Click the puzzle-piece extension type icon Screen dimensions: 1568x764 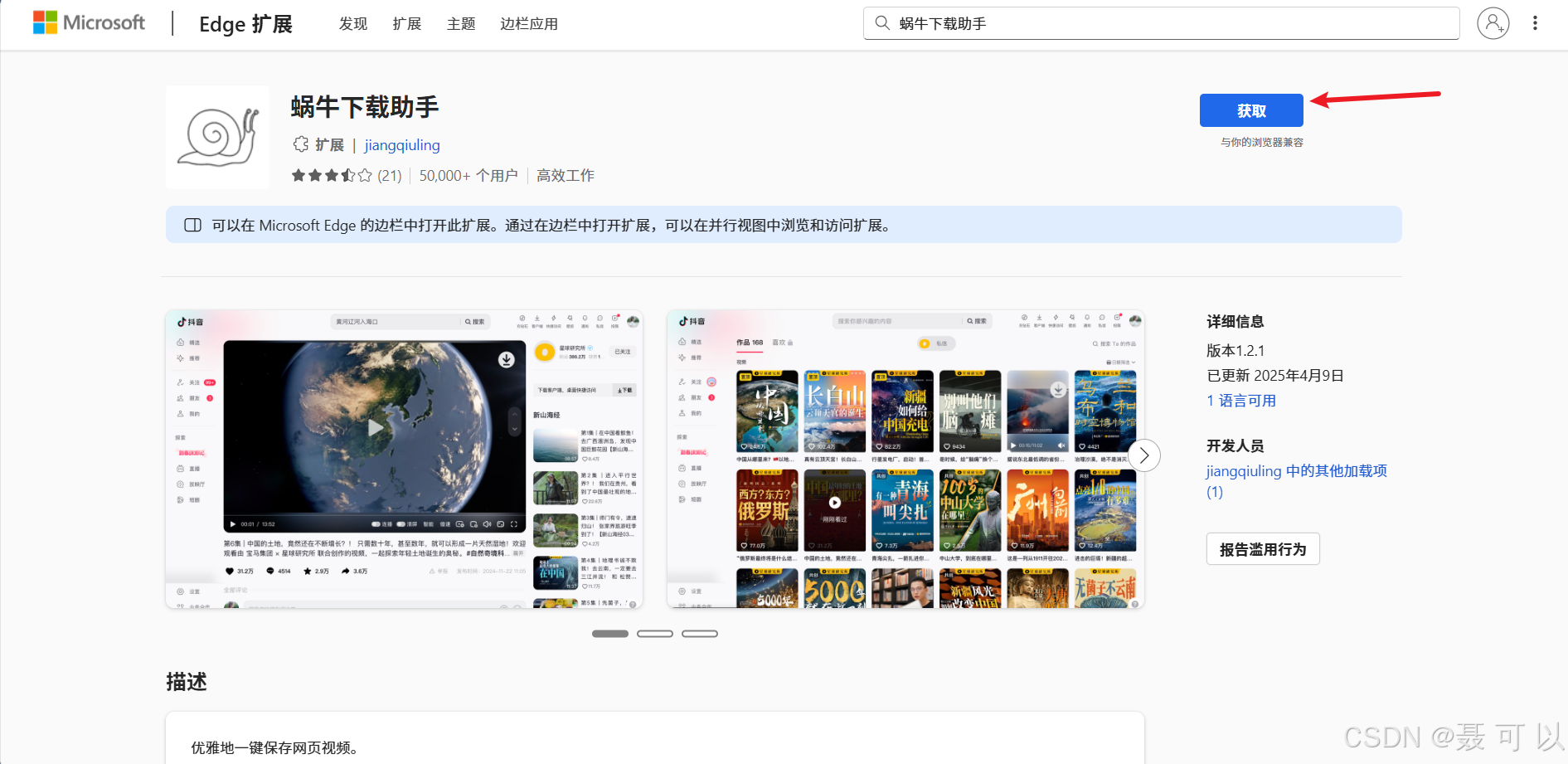point(301,144)
